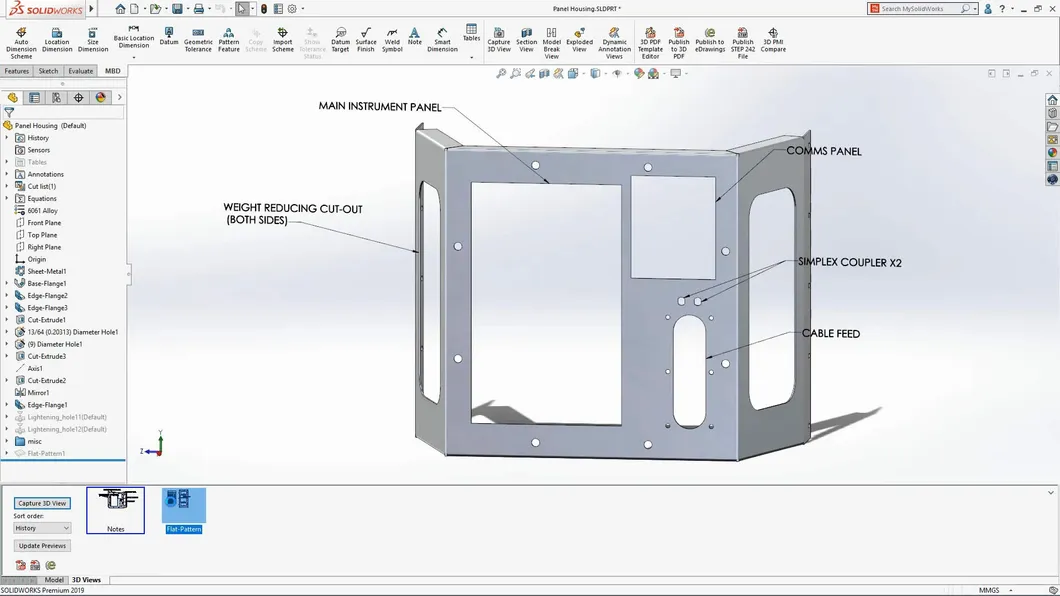Select the Front Plane in feature tree

(x=46, y=222)
